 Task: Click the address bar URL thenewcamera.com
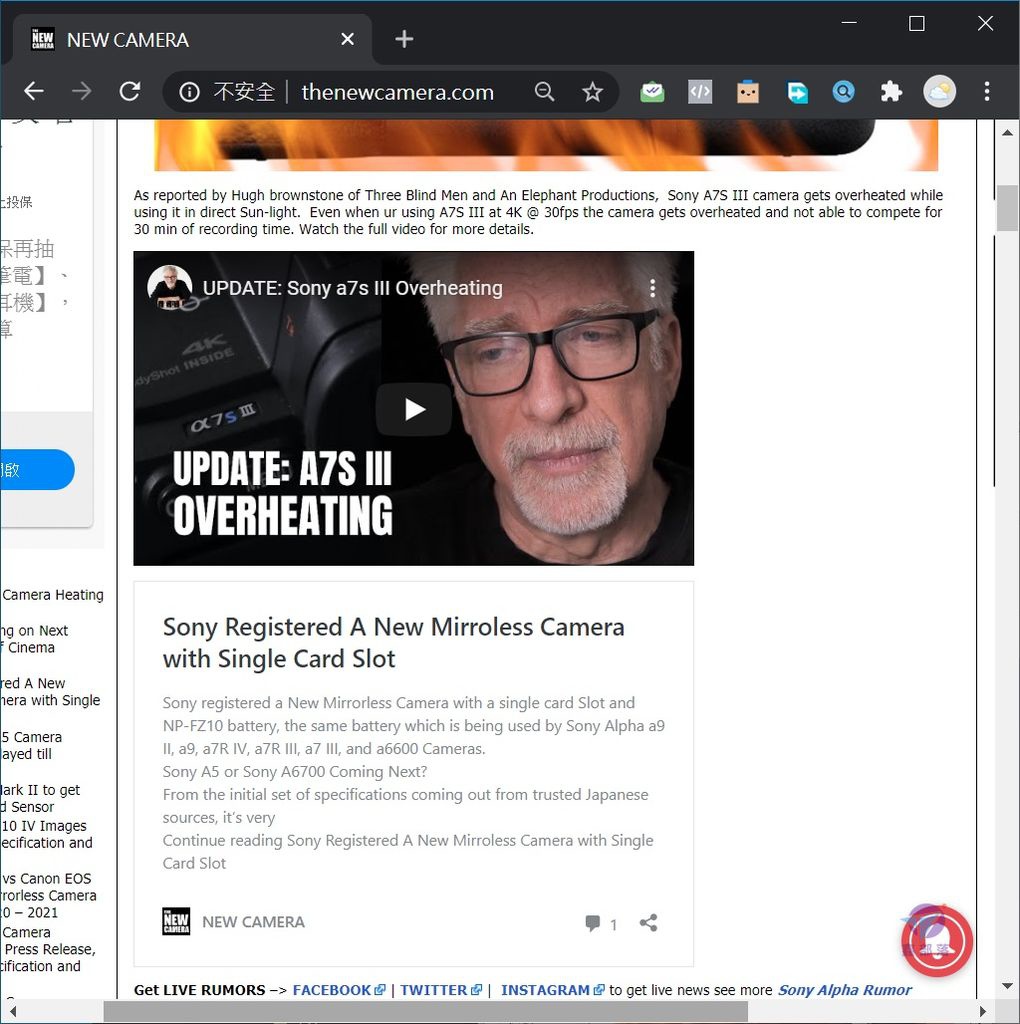pyautogui.click(x=397, y=92)
